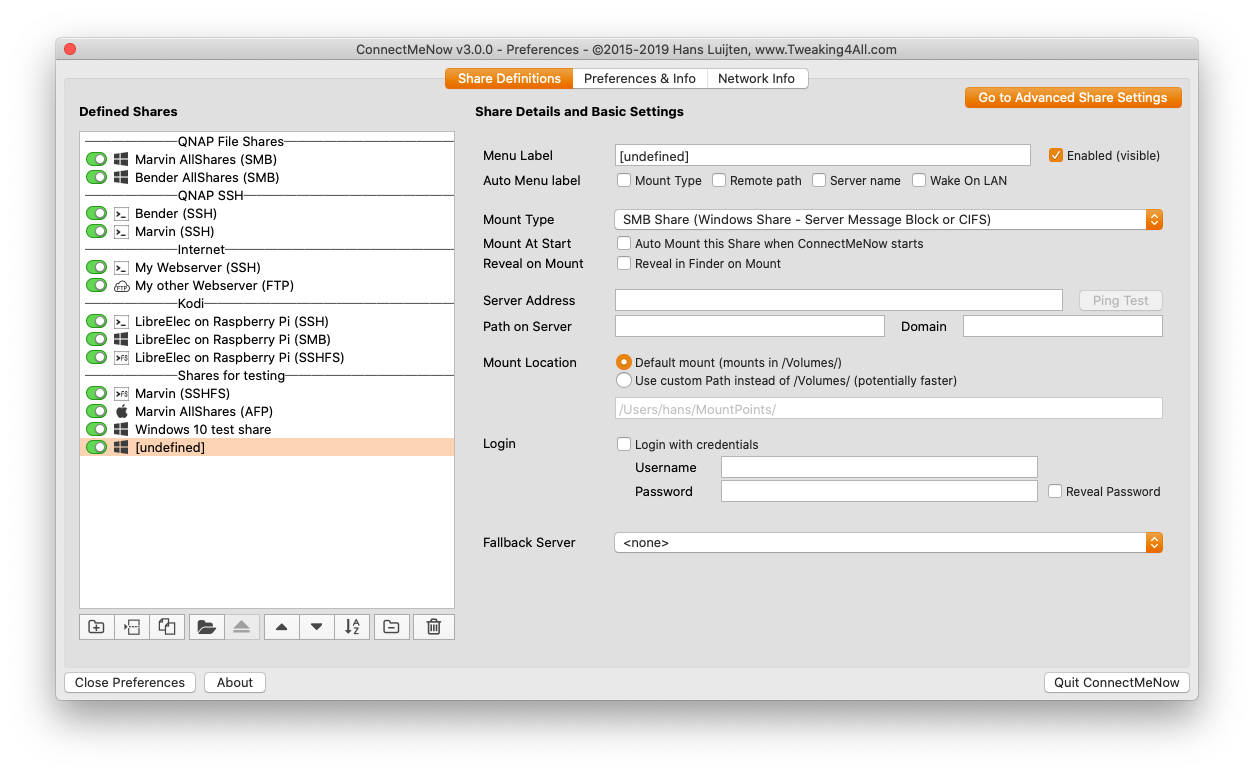The image size is (1254, 774).
Task: Click Windows icon of Marvin AllShares (SMB)
Action: coord(121,159)
